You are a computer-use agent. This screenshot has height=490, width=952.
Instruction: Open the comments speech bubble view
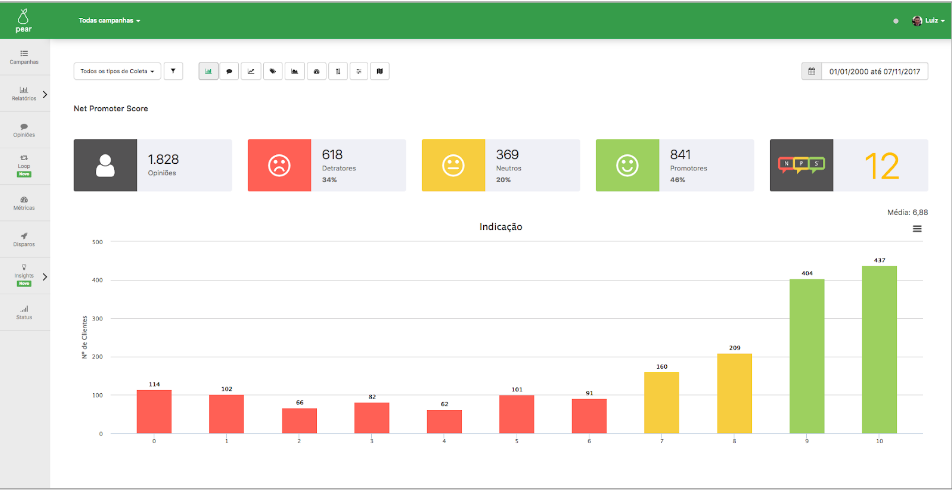point(229,71)
